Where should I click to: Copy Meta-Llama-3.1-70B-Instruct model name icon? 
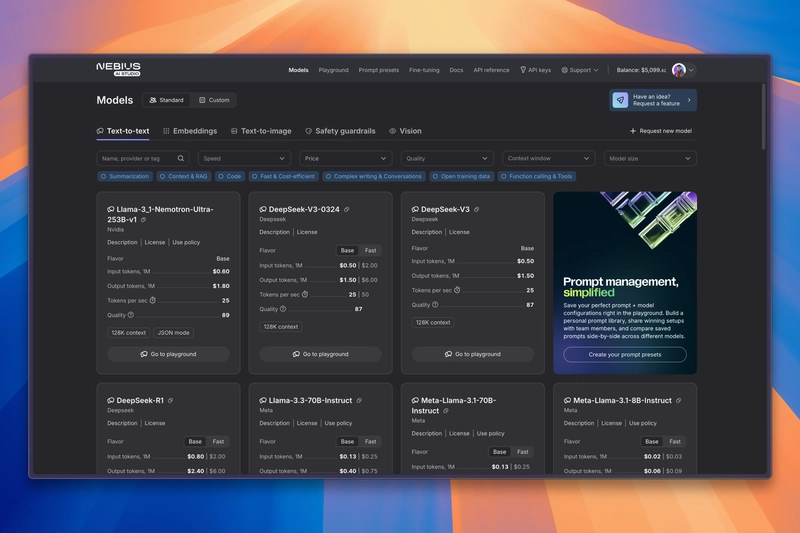[446, 411]
